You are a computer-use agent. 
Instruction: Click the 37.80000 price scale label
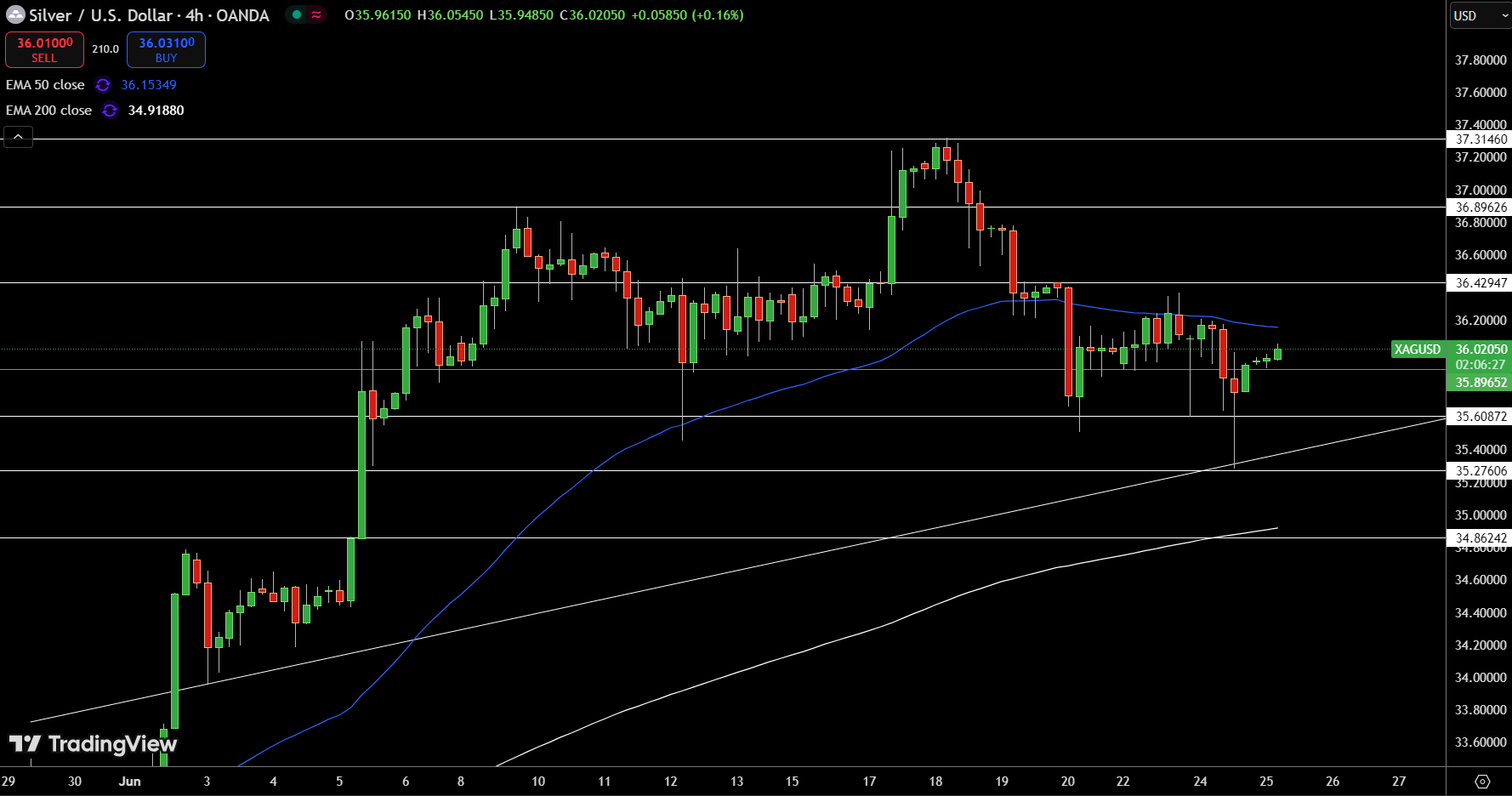click(1481, 60)
